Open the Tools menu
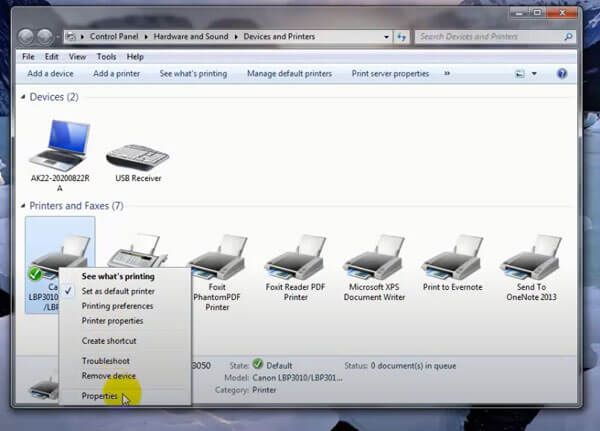This screenshot has width=600, height=431. pos(106,57)
